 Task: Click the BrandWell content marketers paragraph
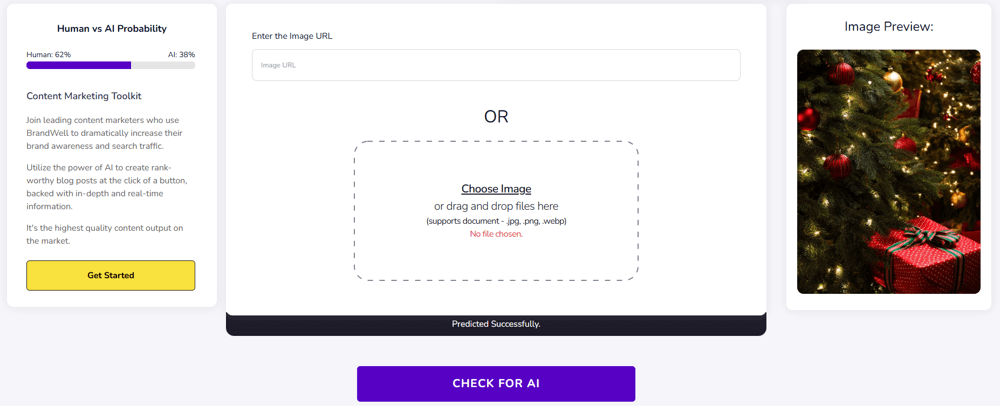(102, 133)
